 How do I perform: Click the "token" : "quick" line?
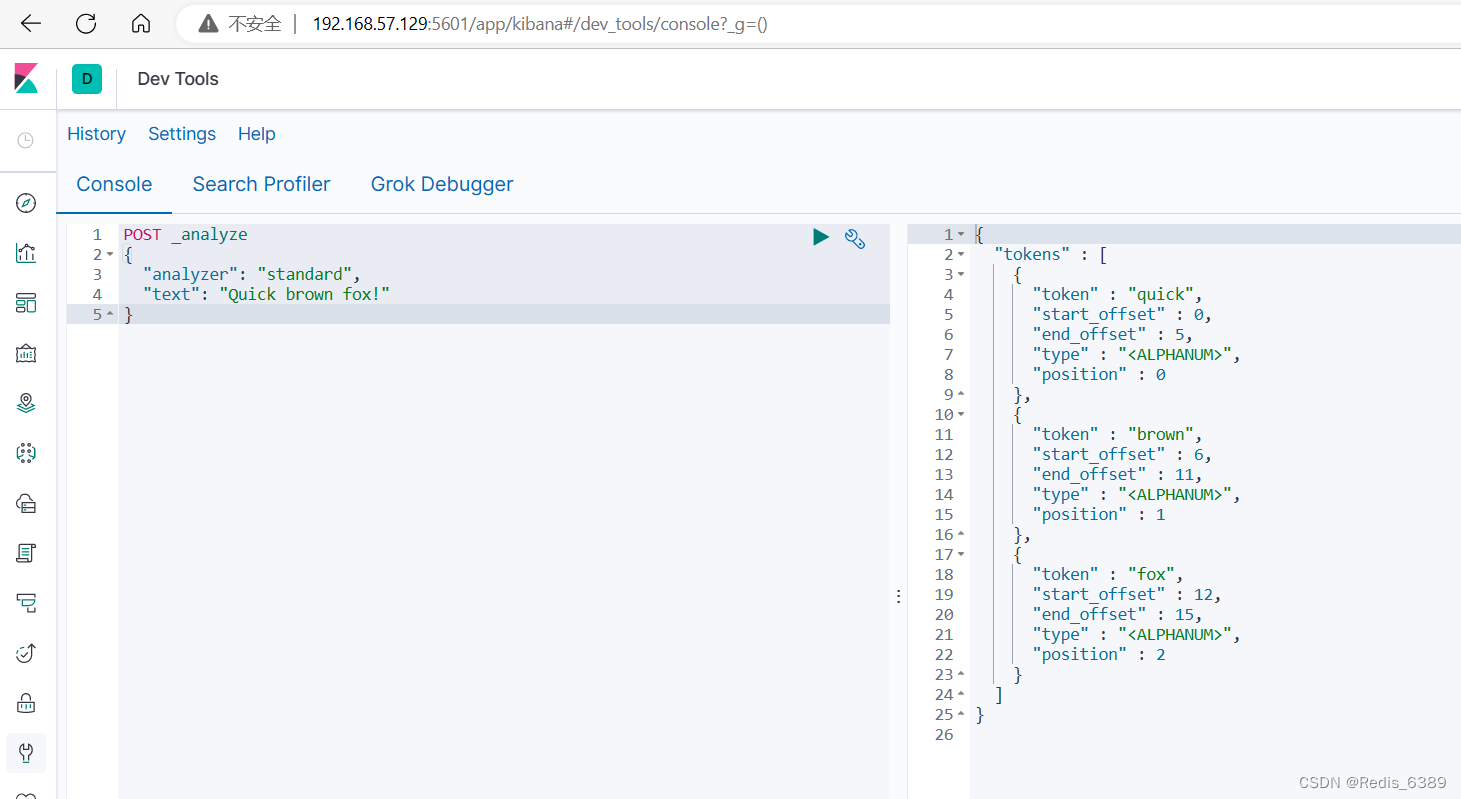pos(1117,294)
